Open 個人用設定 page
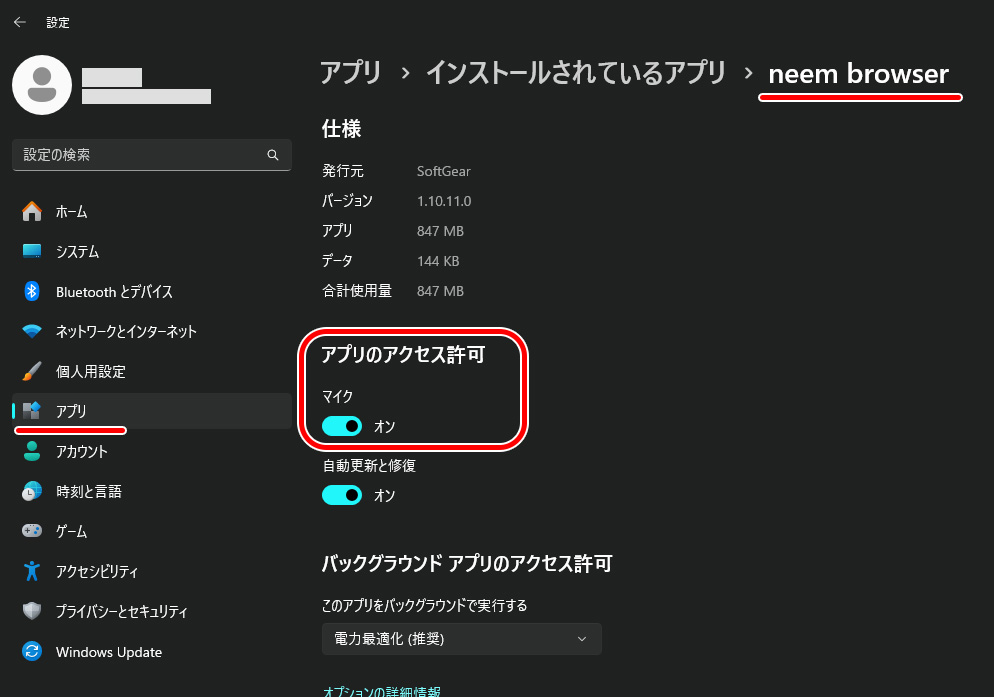 pyautogui.click(x=152, y=371)
